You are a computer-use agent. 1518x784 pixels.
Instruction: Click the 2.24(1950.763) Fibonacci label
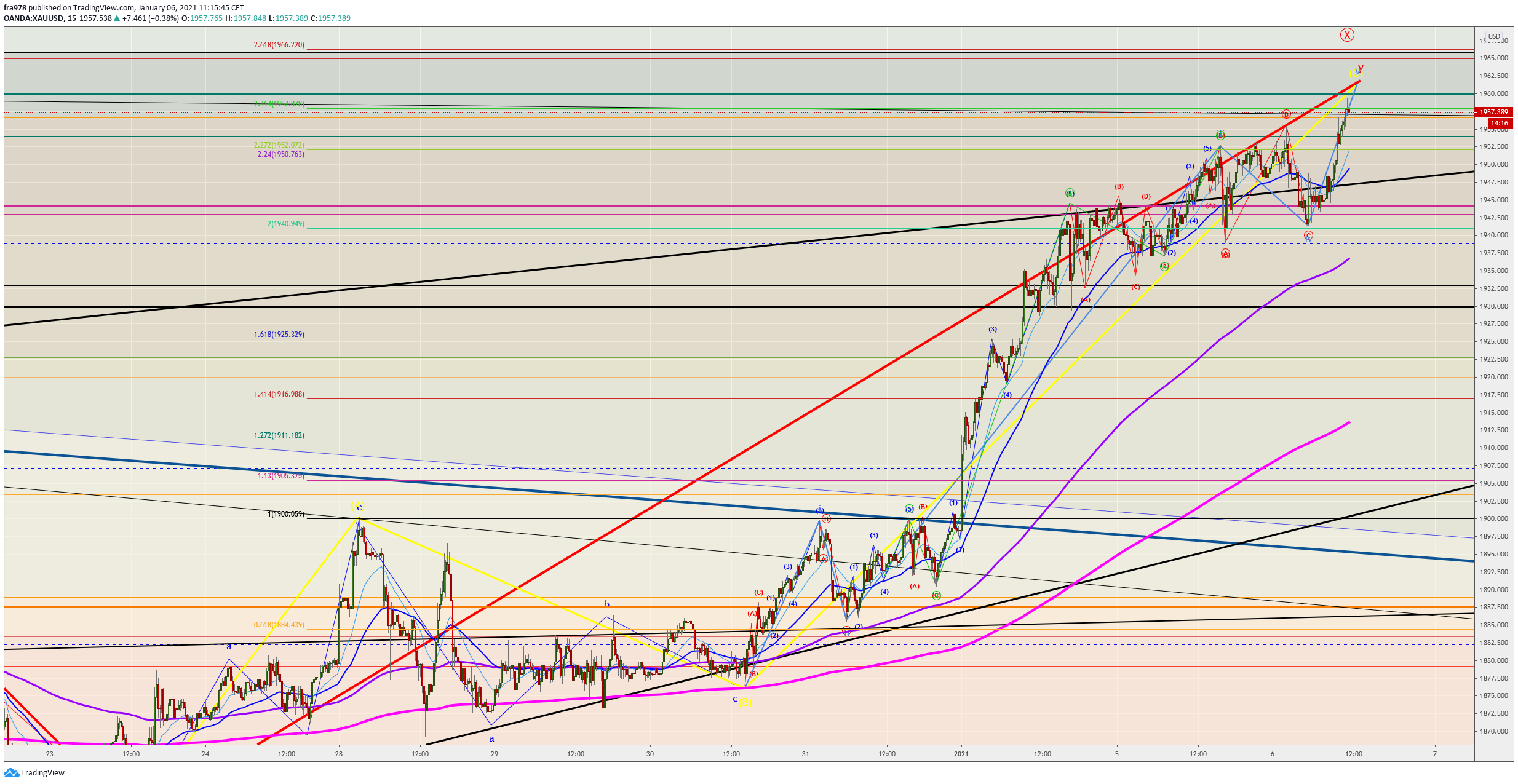pos(280,154)
